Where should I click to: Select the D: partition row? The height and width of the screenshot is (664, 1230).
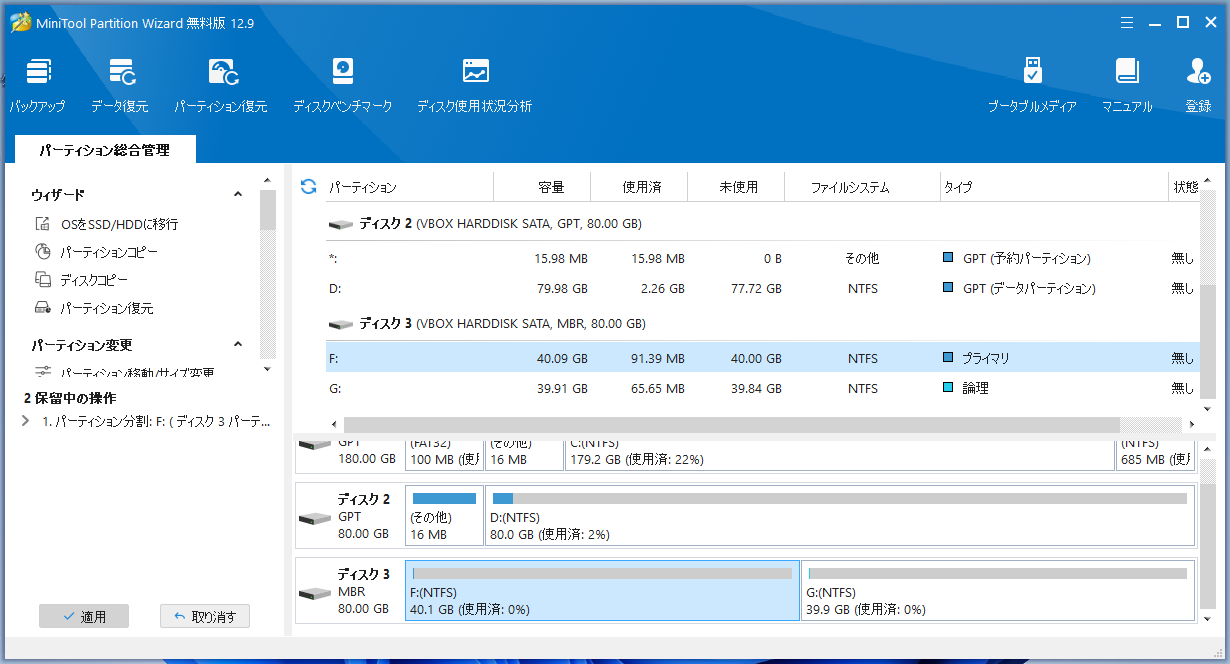(763, 288)
